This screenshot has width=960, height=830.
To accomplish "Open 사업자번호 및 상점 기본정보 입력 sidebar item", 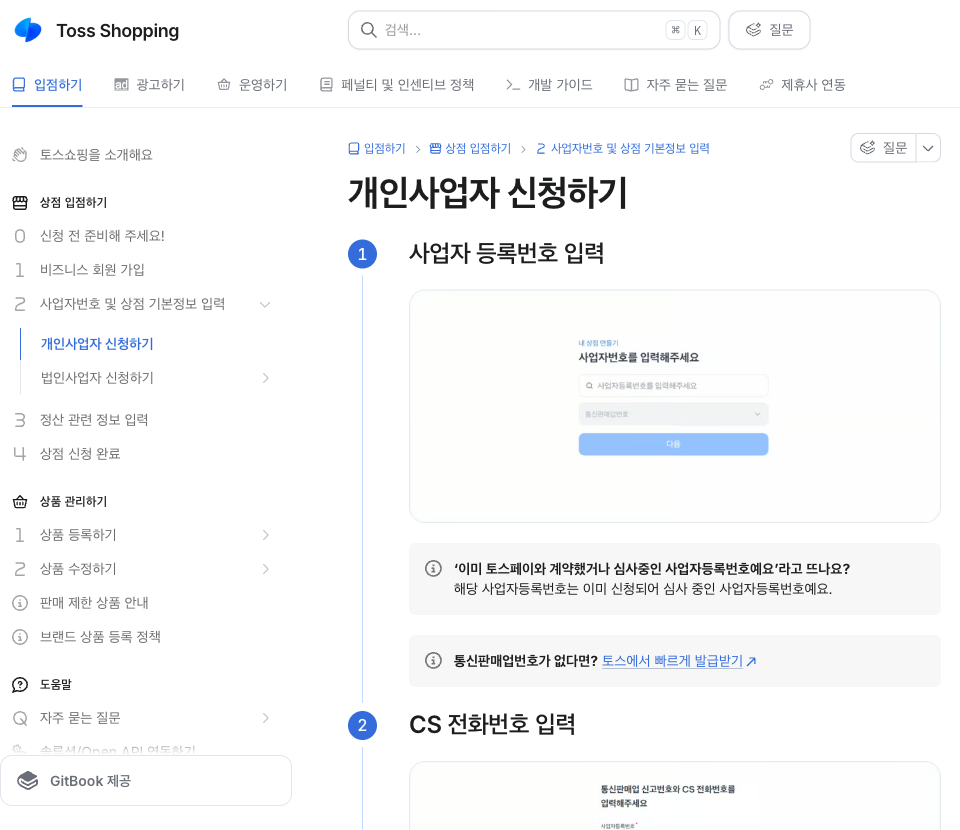I will [x=132, y=304].
